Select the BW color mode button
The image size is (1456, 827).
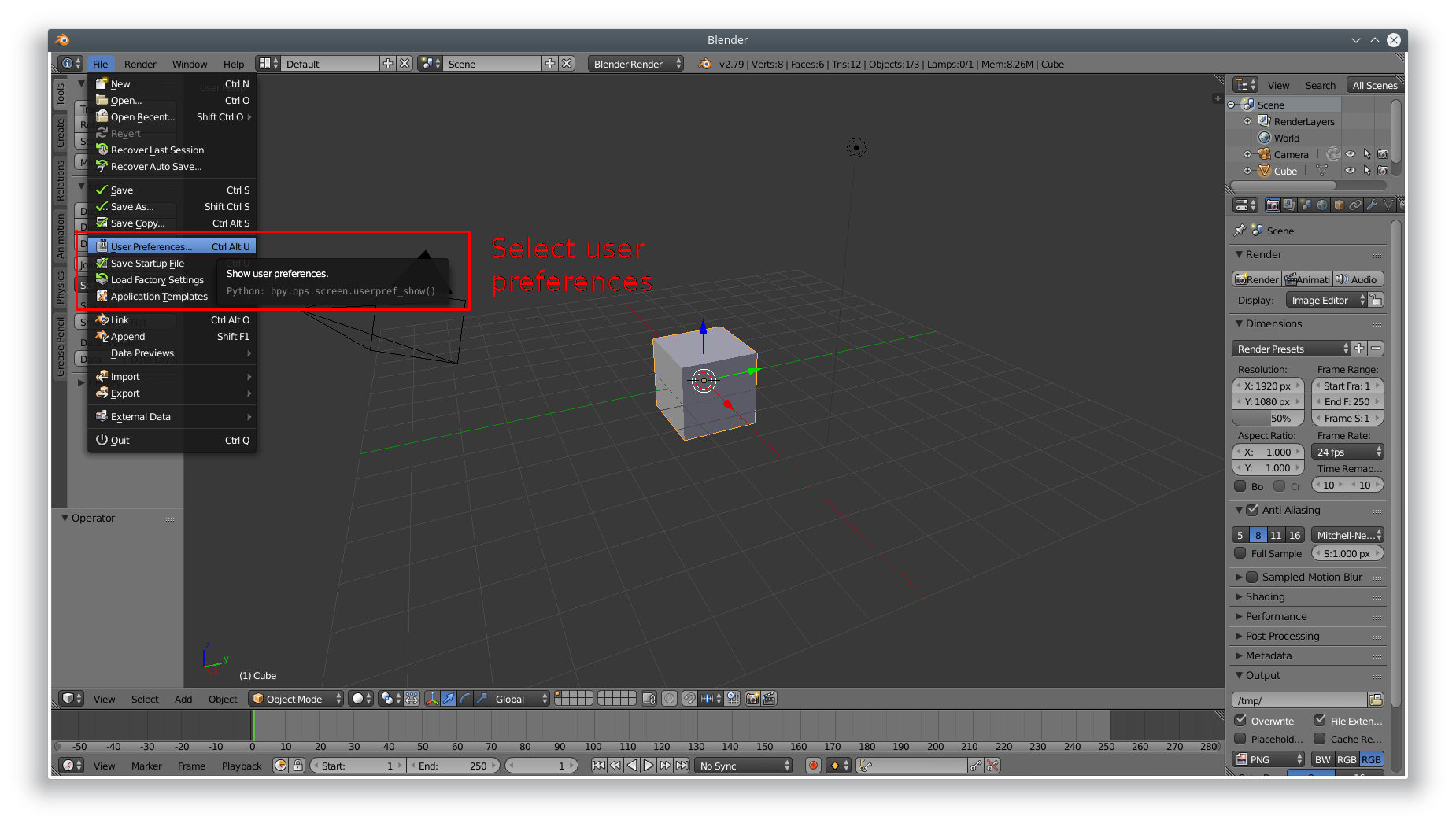1322,759
